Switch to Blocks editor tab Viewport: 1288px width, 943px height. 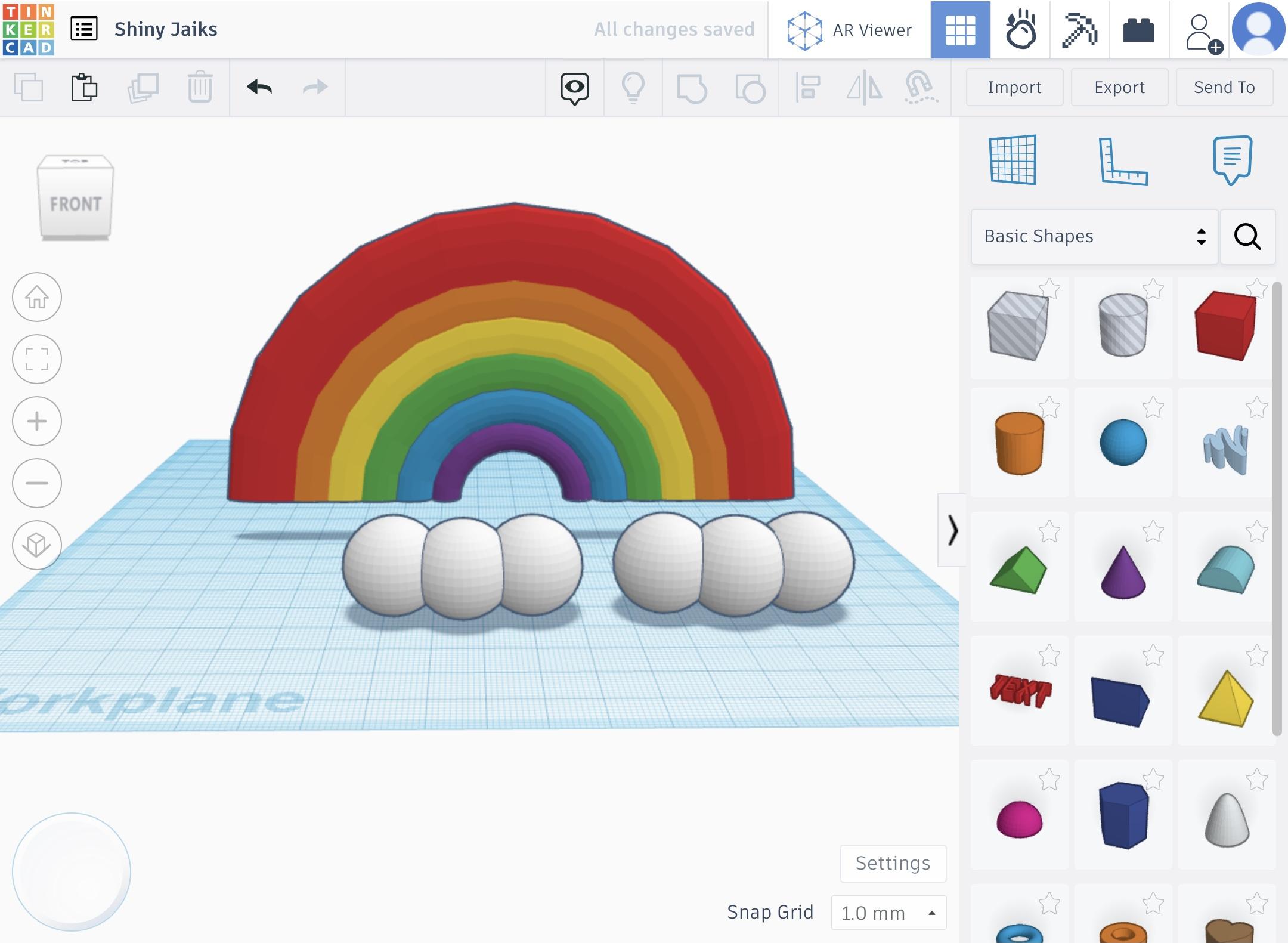(x=1079, y=29)
